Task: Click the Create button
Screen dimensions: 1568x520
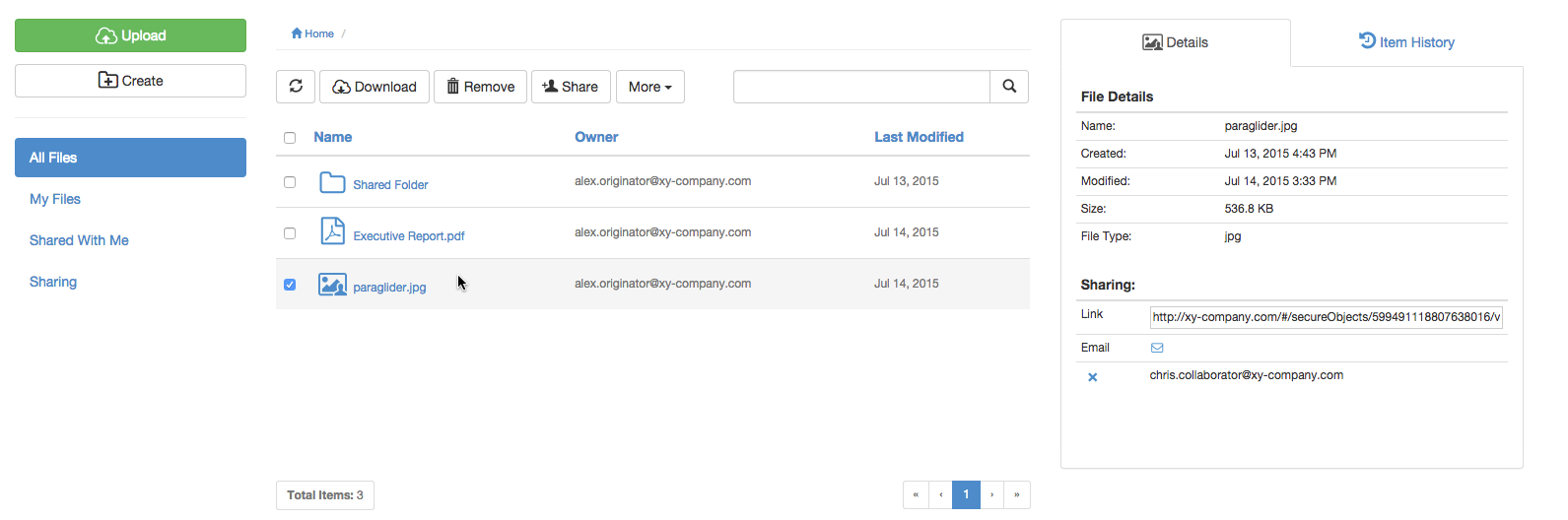Action: (x=130, y=81)
